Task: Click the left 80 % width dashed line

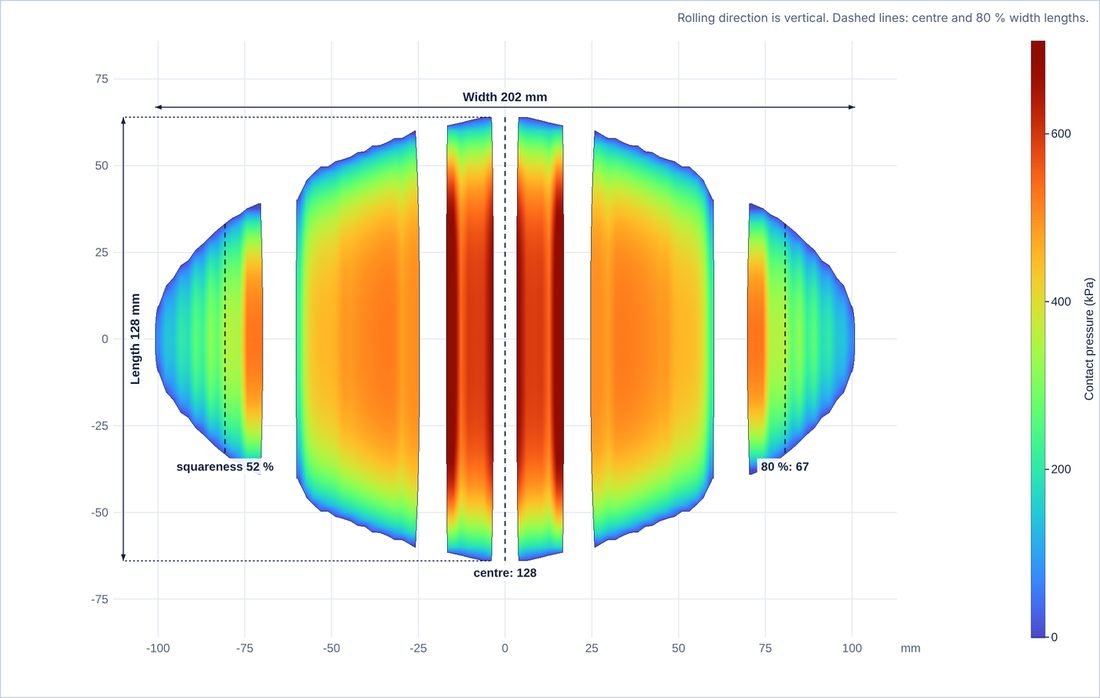Action: point(225,339)
